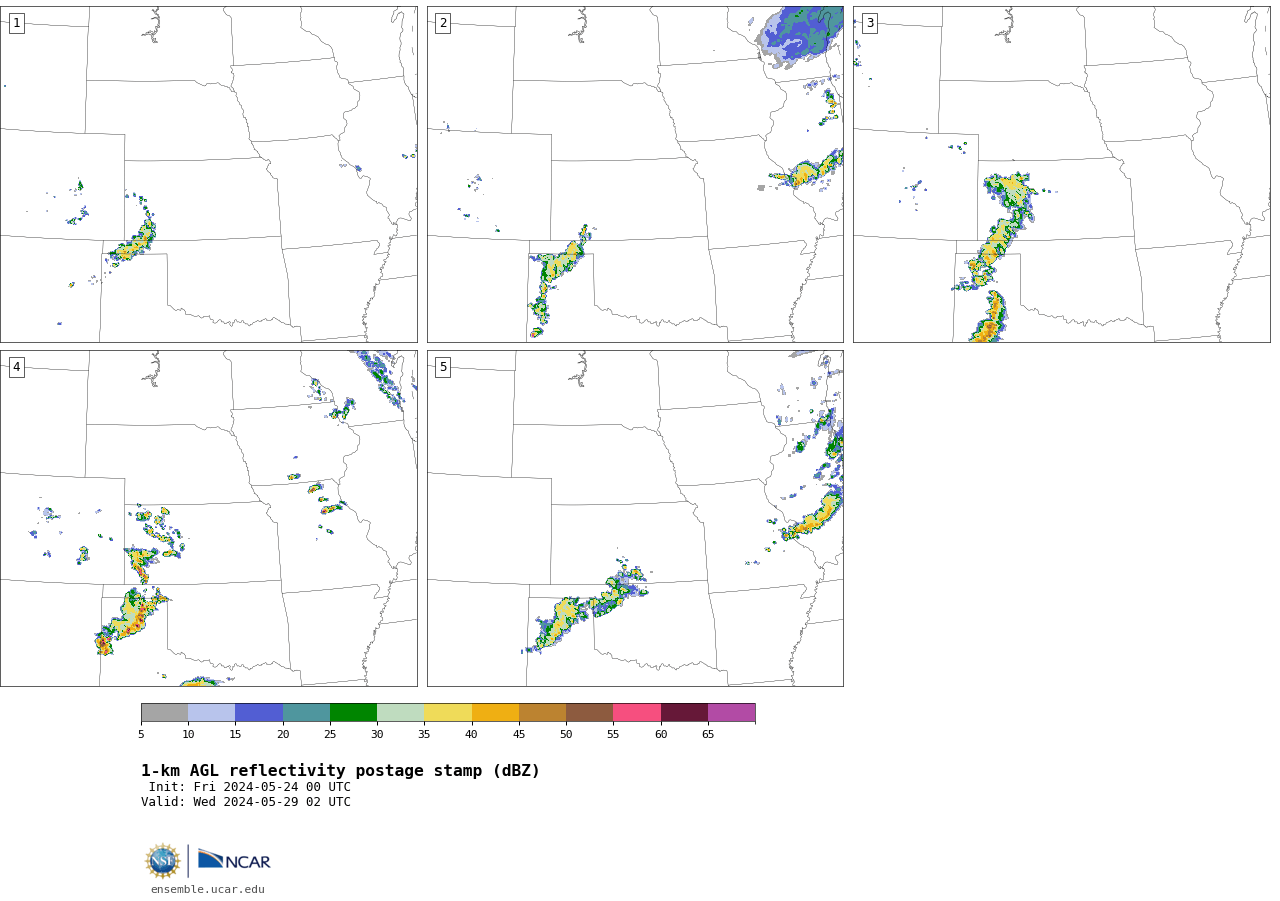Click the panel number 2 label
The width and height of the screenshot is (1280, 901).
click(443, 23)
